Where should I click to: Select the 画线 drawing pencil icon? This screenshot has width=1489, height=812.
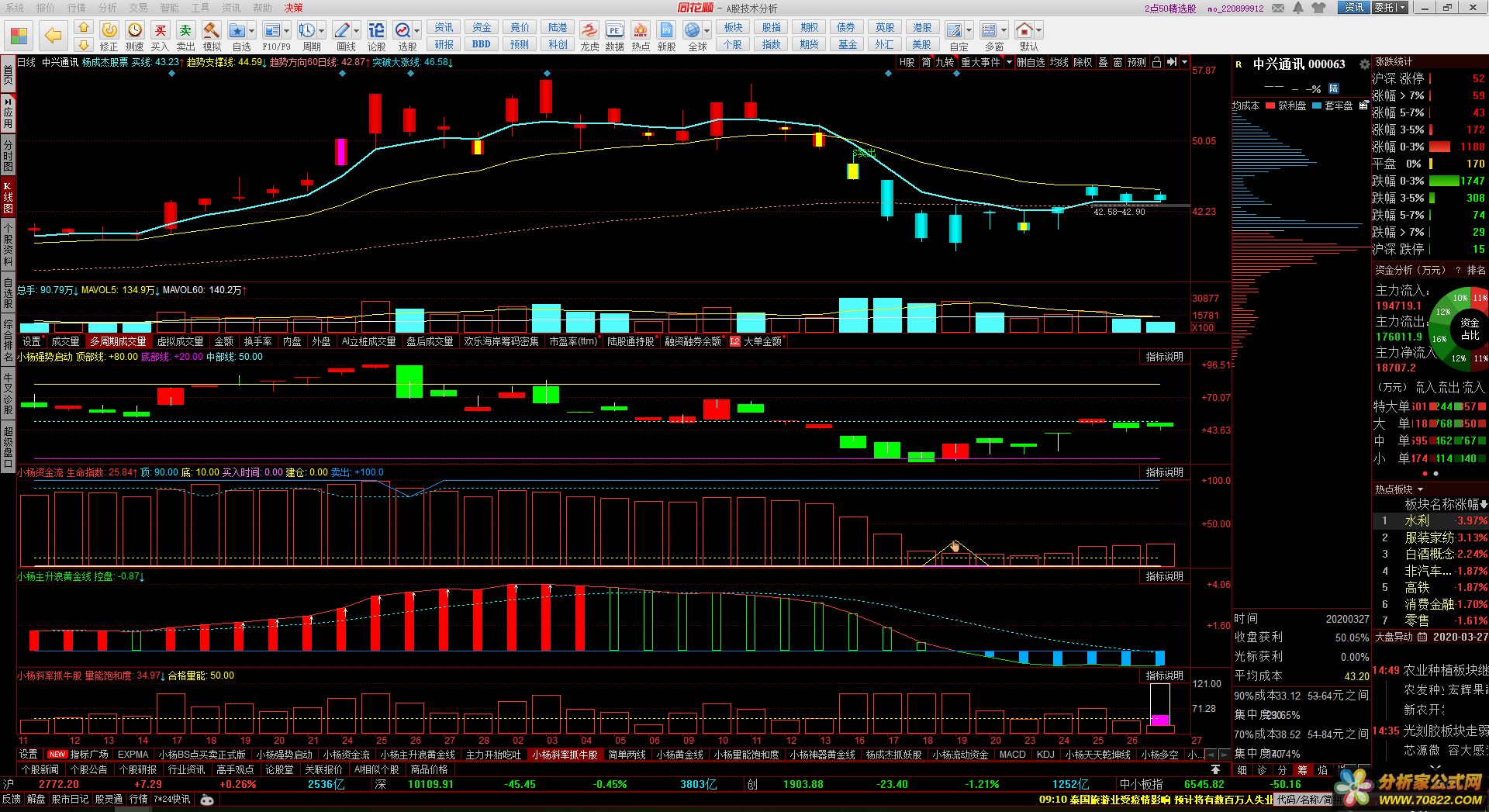point(342,30)
